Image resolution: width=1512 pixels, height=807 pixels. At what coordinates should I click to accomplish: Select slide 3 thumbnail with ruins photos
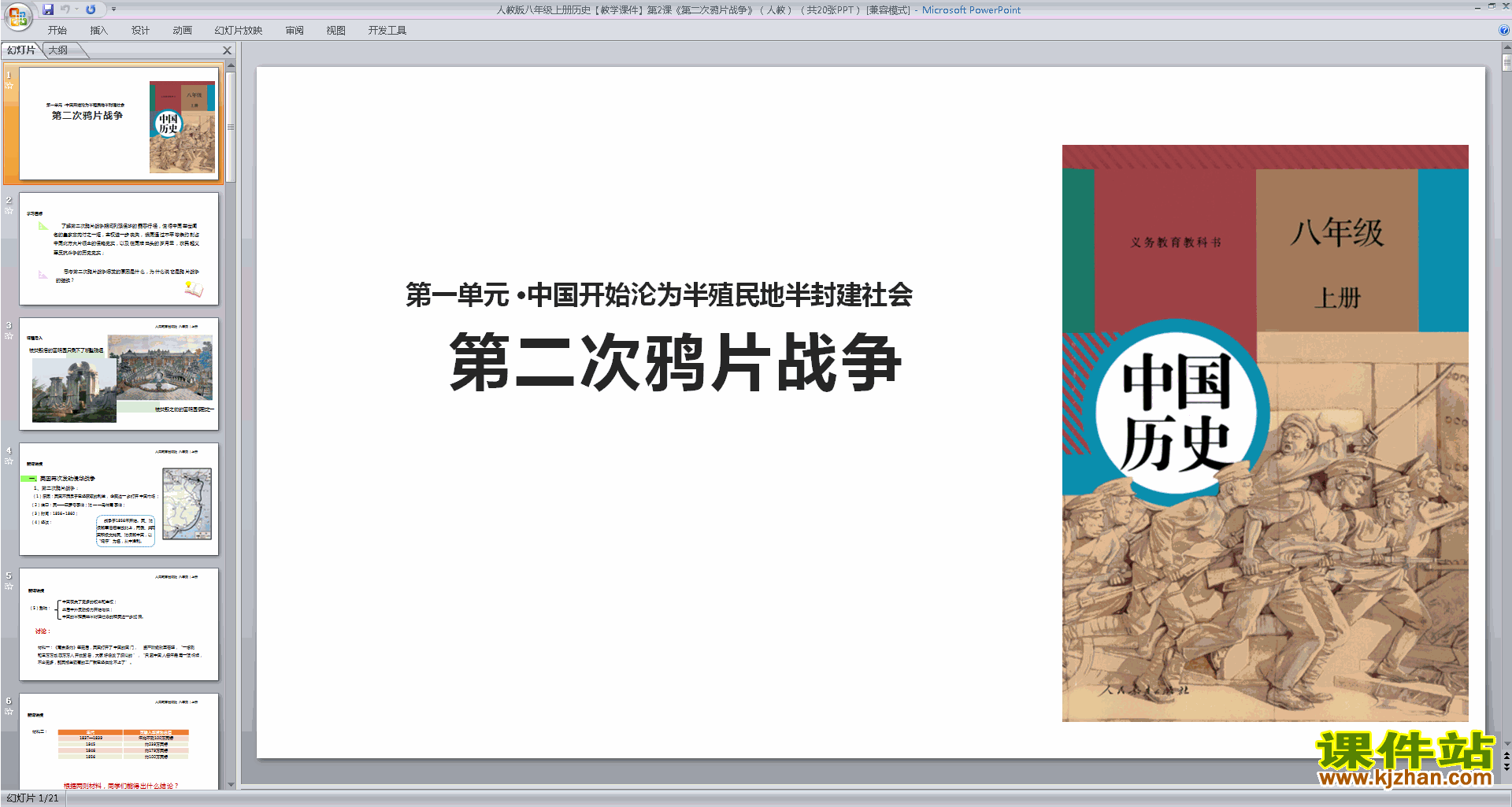click(119, 374)
